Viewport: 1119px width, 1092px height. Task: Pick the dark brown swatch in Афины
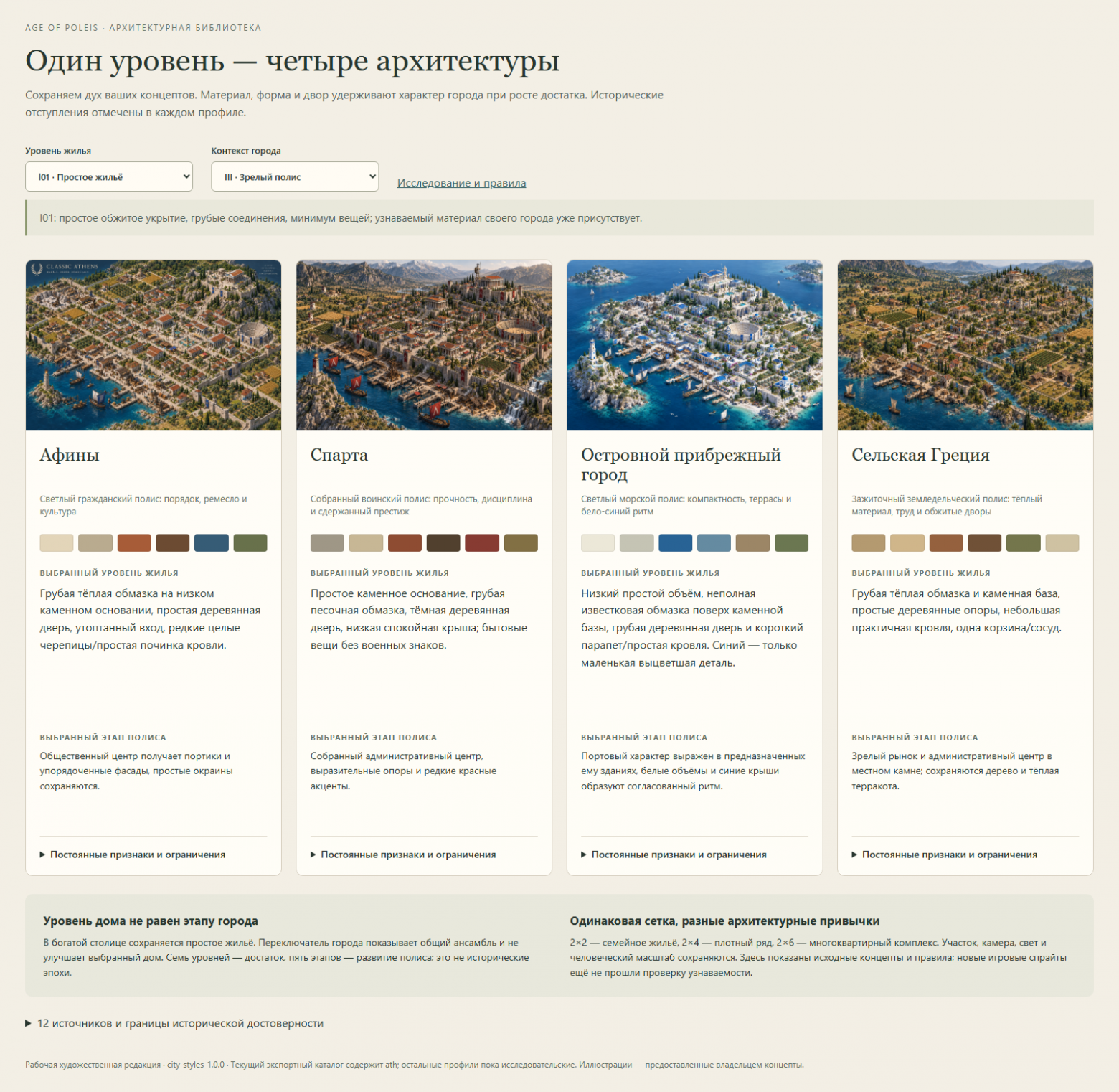(x=173, y=542)
